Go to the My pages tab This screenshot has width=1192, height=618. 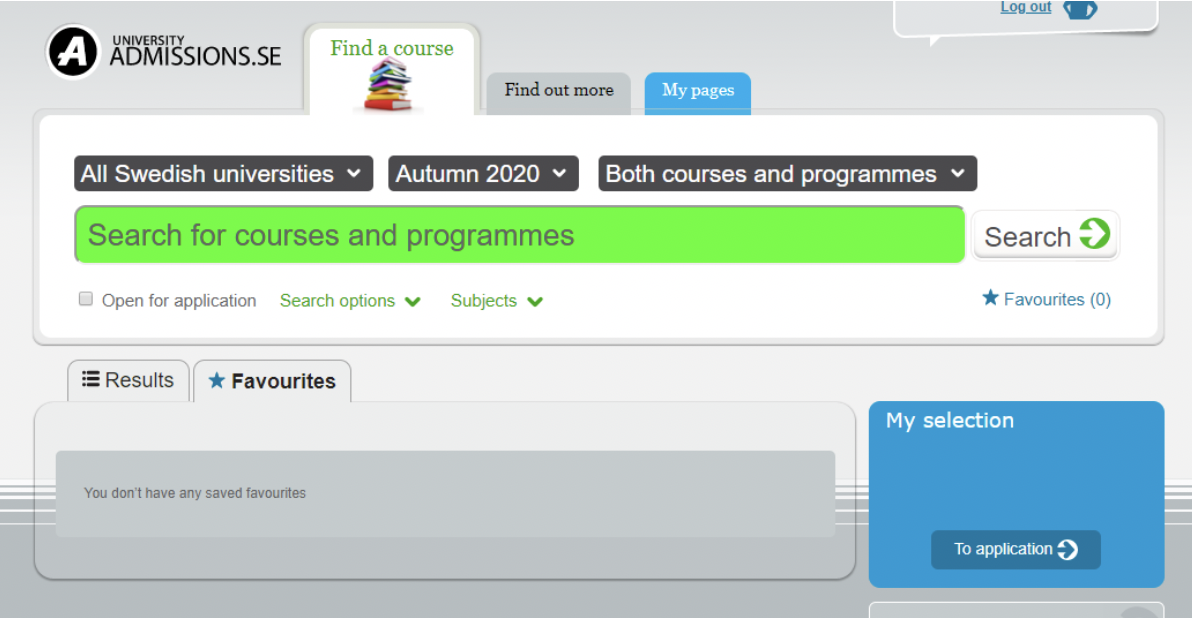[697, 91]
